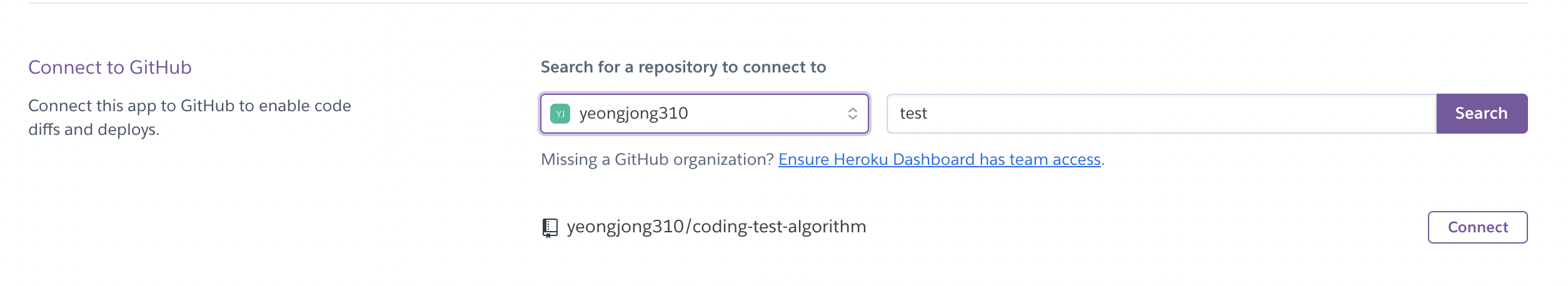Image resolution: width=1568 pixels, height=286 pixels.
Task: Click the Connect to GitHub heading
Action: [110, 67]
